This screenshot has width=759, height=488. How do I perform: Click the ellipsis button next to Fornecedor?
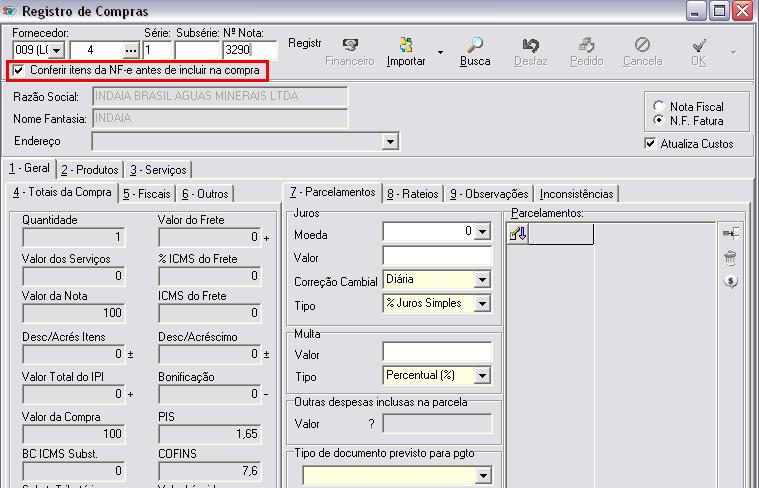130,50
